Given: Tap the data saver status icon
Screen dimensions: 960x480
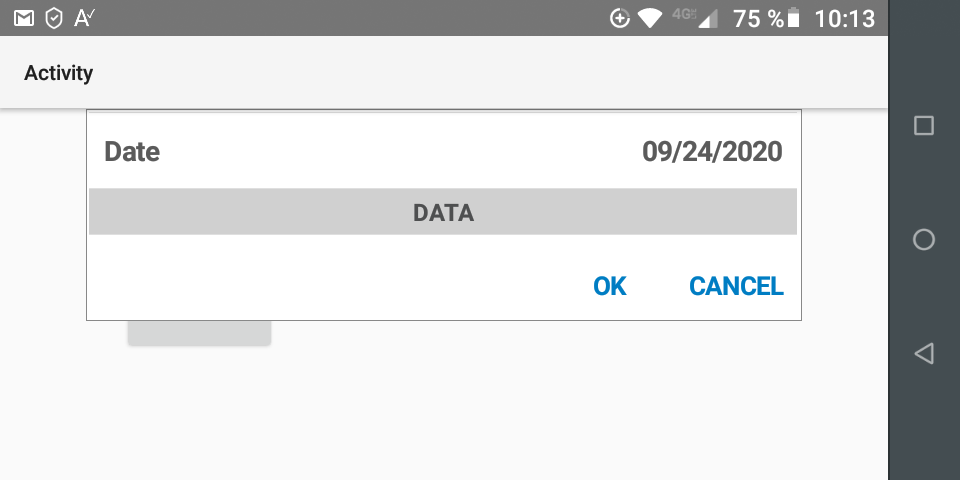Looking at the screenshot, I should pyautogui.click(x=620, y=18).
